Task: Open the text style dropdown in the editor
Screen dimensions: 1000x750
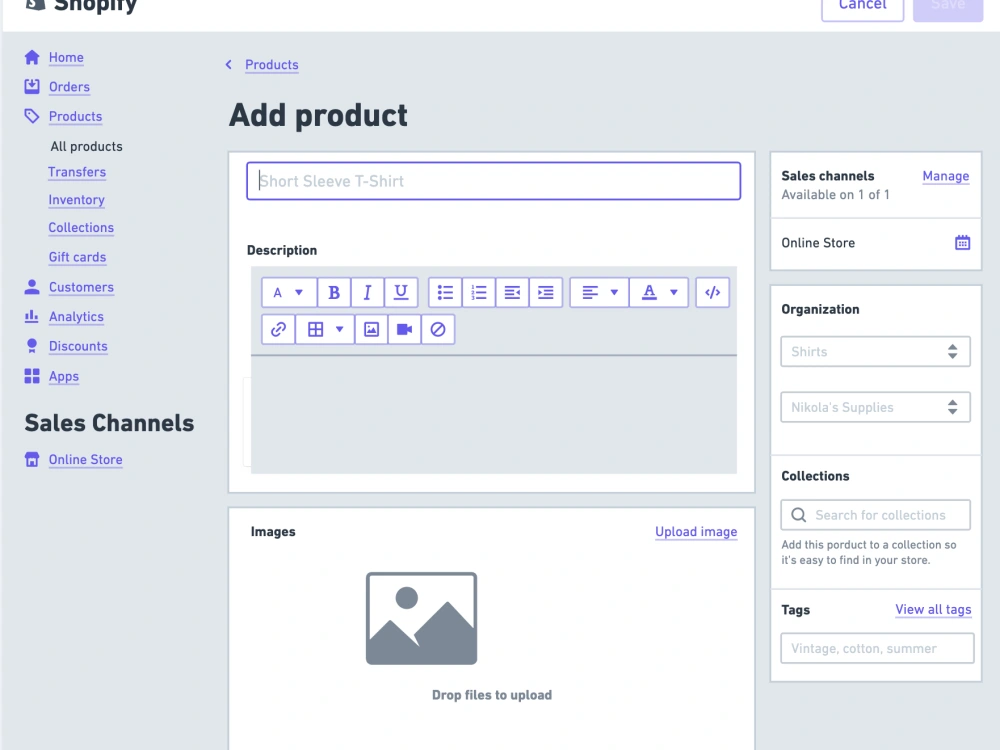Action: point(289,292)
